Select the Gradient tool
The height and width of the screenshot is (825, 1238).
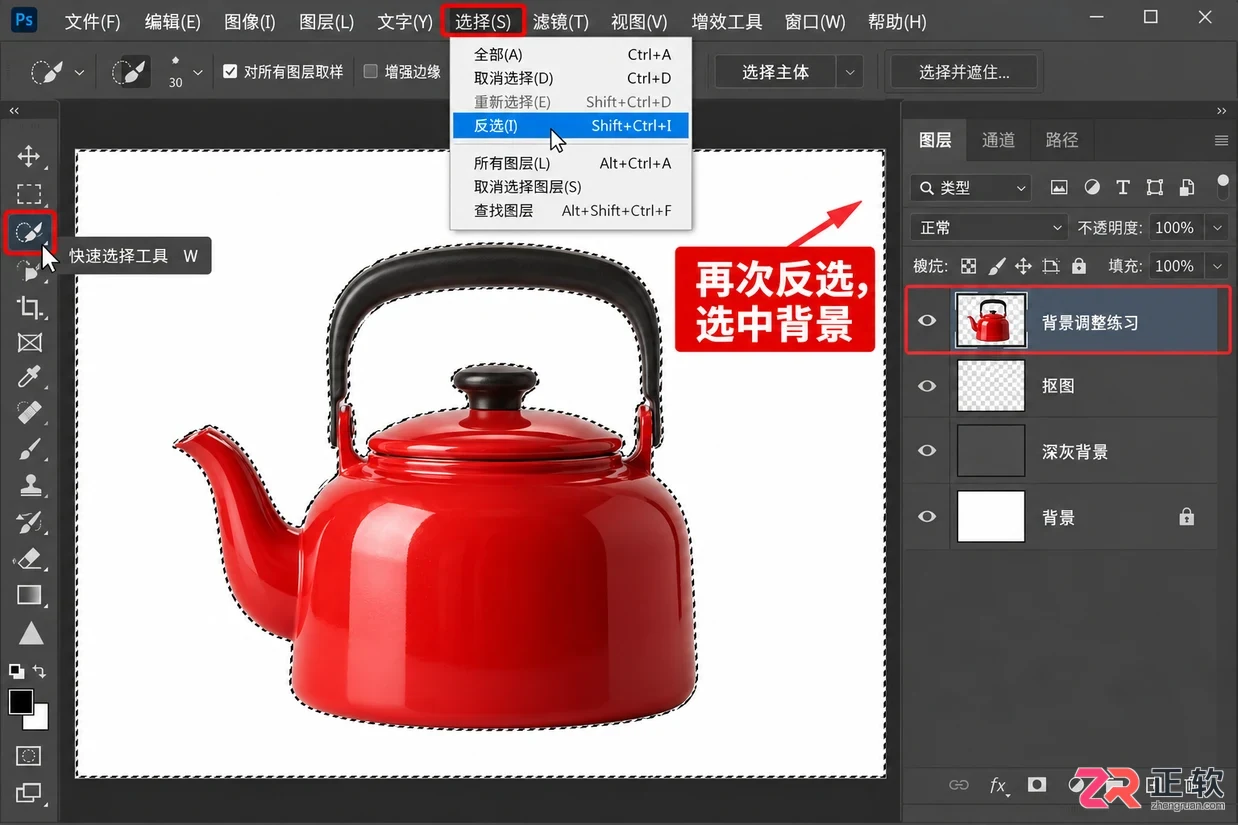29,595
